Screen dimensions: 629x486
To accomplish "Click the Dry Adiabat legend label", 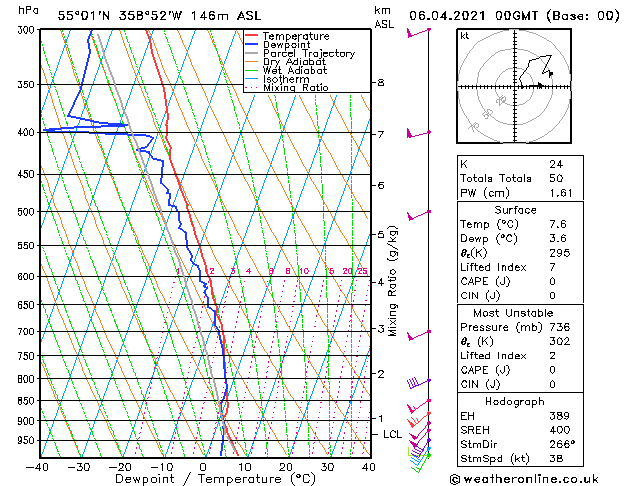I will pos(294,62).
